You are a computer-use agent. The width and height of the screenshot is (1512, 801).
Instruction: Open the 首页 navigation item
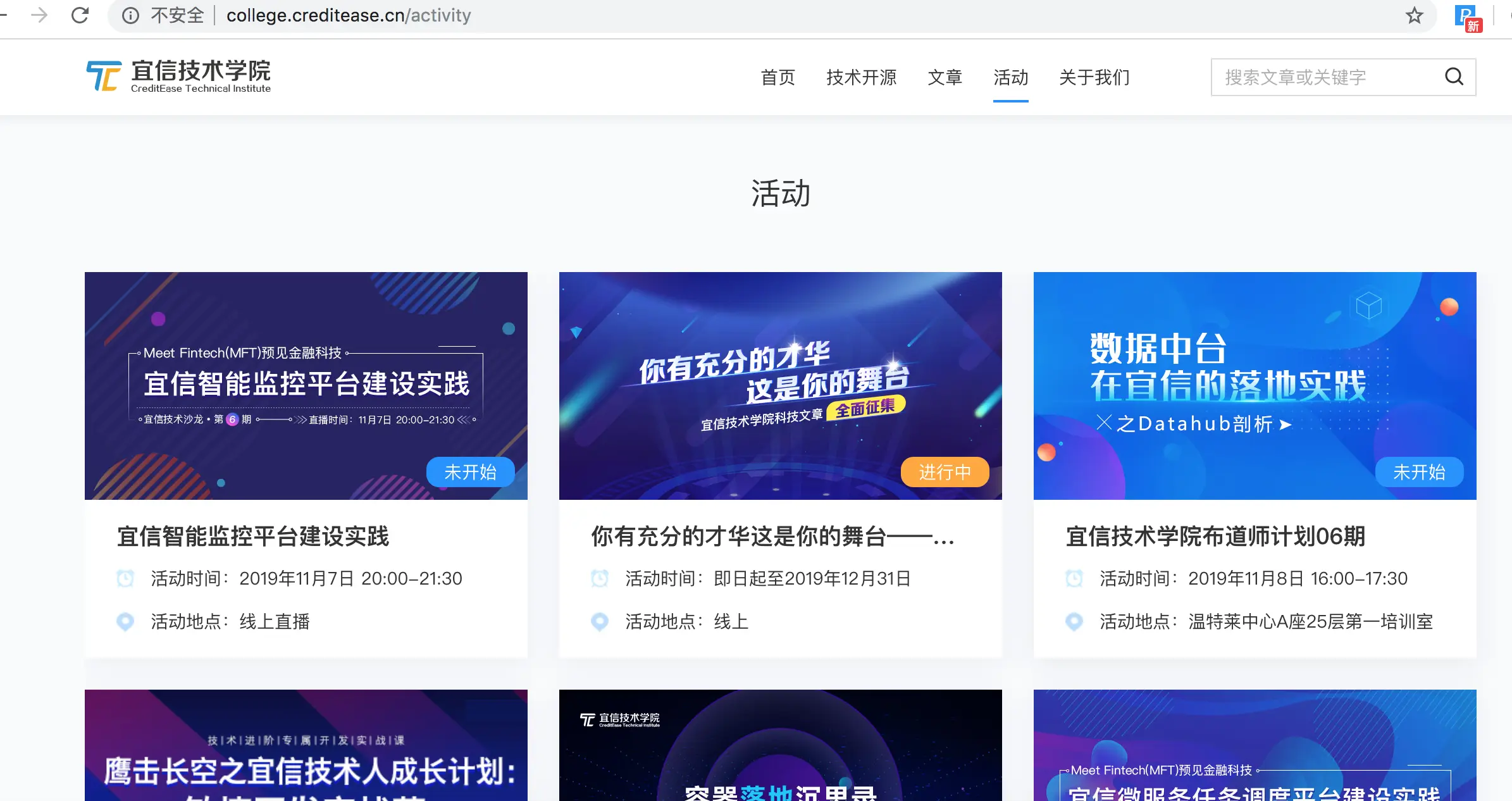(x=778, y=77)
